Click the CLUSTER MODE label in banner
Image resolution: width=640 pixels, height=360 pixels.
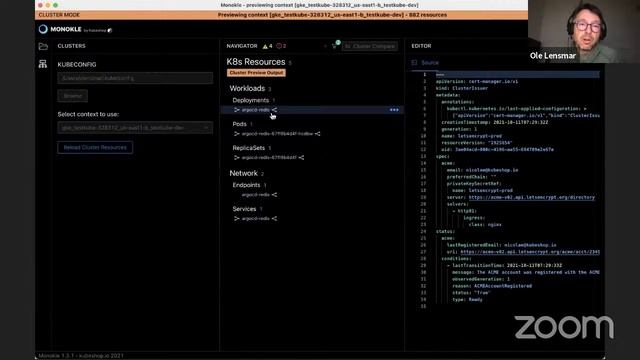(x=59, y=15)
